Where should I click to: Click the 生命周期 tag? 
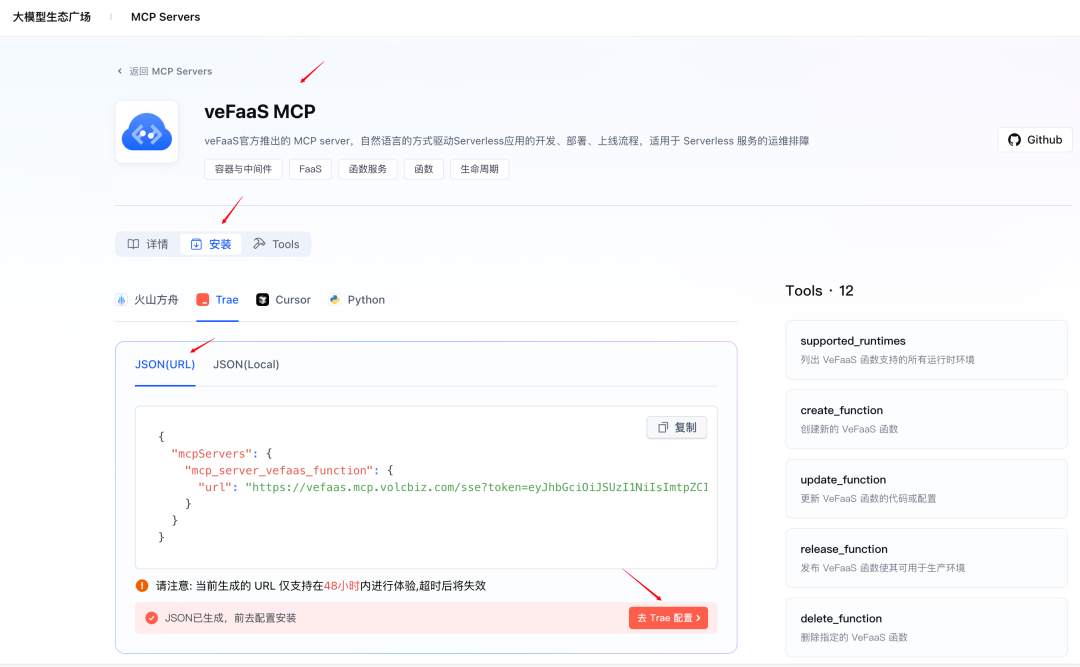[x=479, y=169]
